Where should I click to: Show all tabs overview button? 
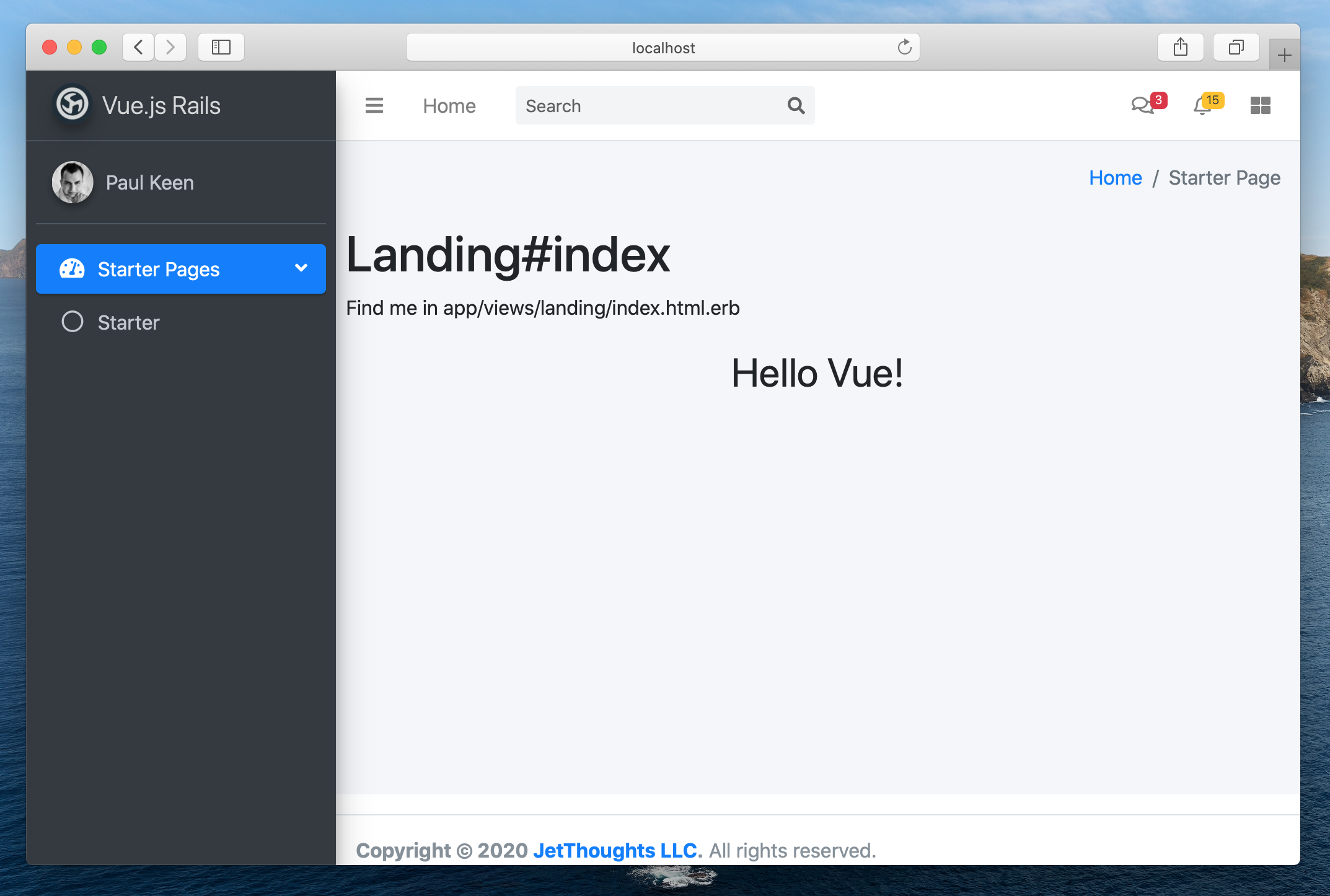tap(1236, 47)
